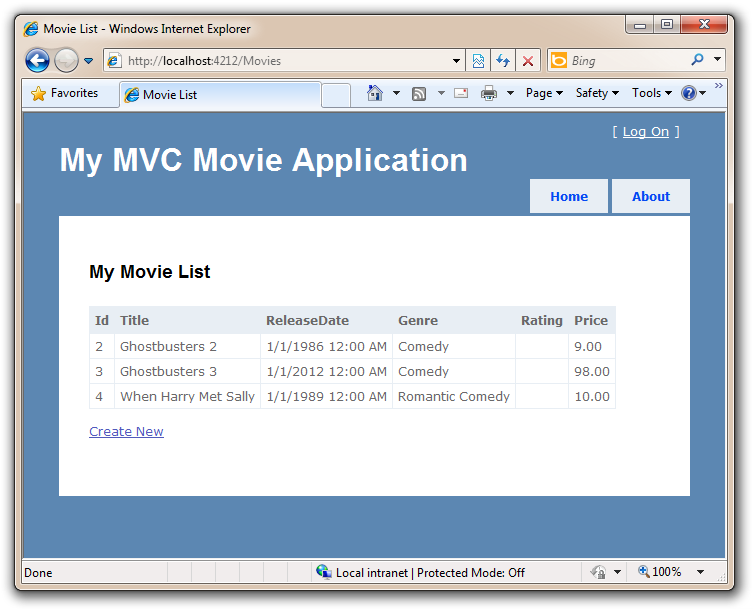Click the red Stop loading icon
The image size is (753, 609).
(528, 61)
